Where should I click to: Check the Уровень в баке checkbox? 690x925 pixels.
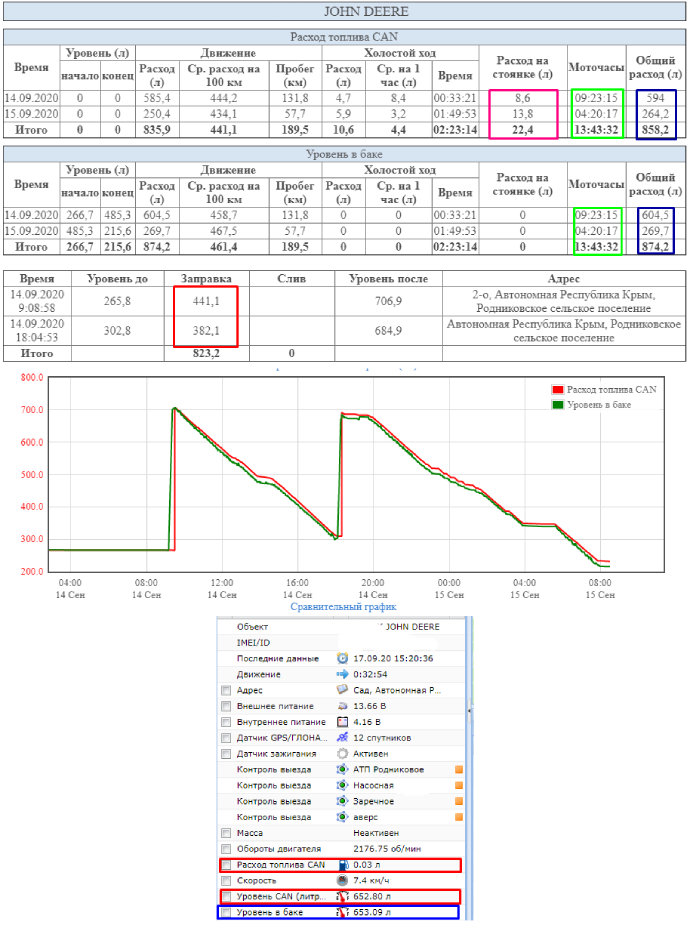tap(226, 912)
